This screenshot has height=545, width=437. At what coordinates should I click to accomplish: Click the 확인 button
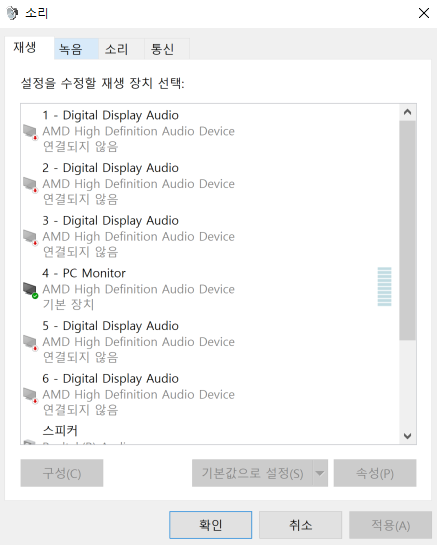(210, 524)
